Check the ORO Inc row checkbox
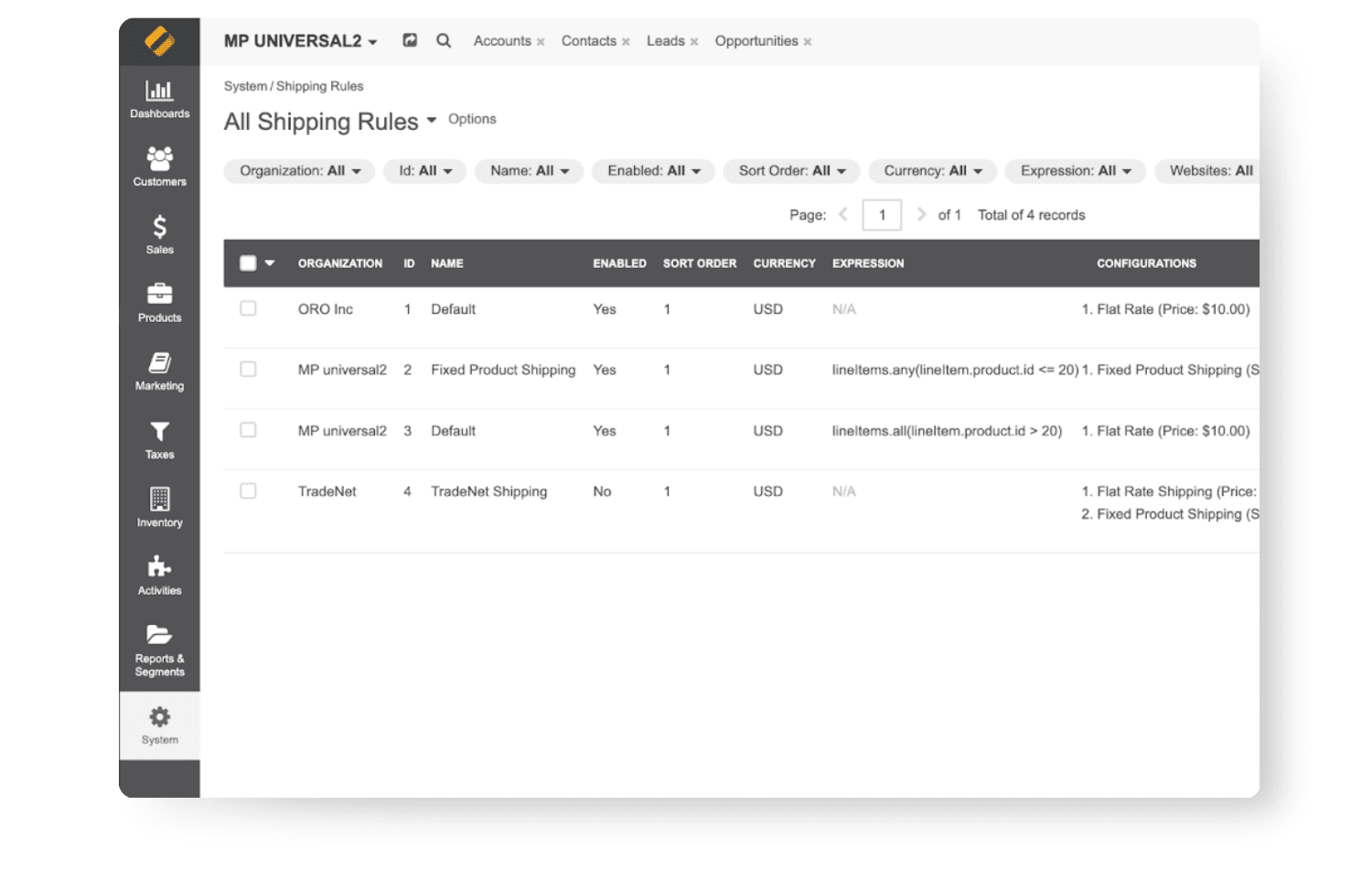This screenshot has width=1372, height=892. pos(248,308)
